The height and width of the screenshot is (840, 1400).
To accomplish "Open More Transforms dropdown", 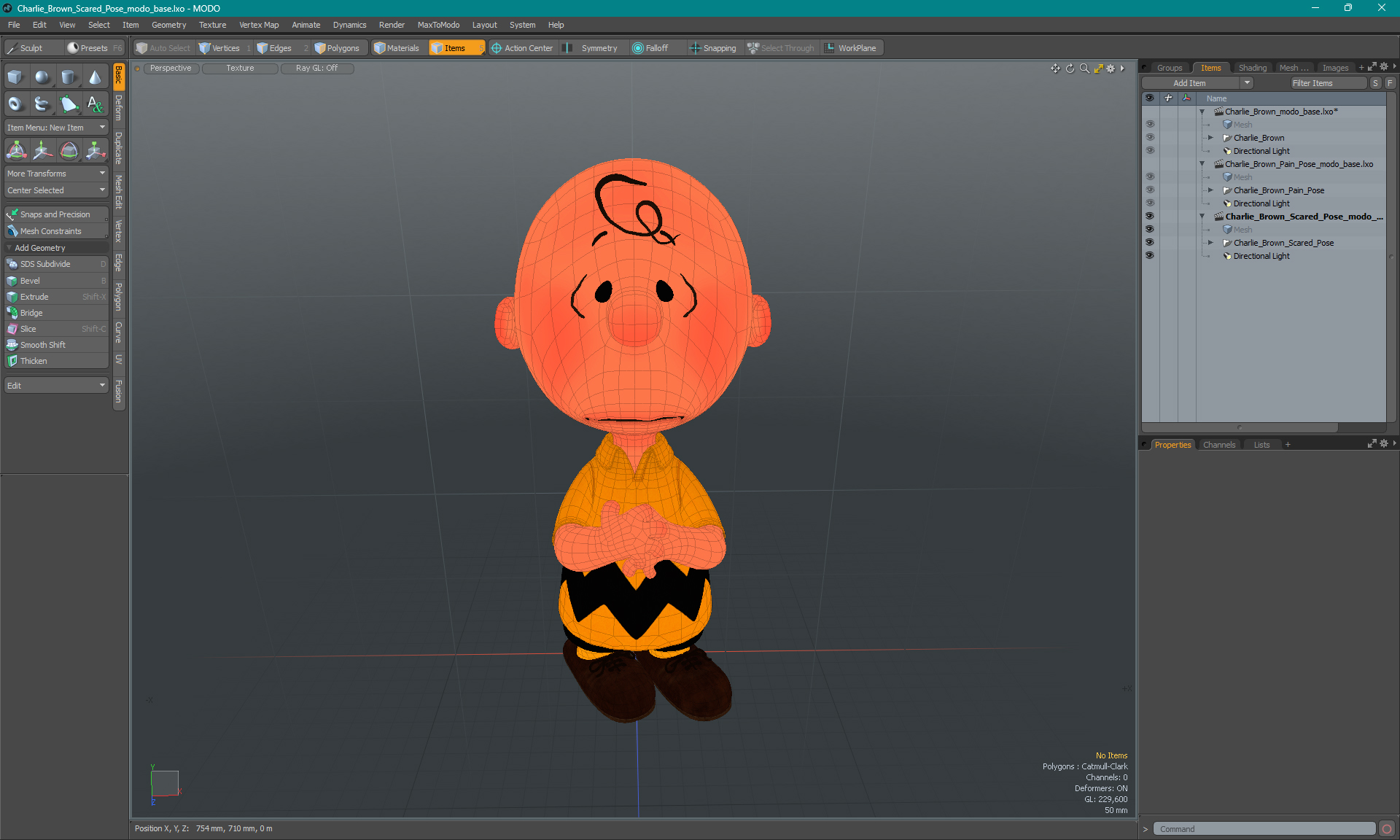I will [56, 174].
